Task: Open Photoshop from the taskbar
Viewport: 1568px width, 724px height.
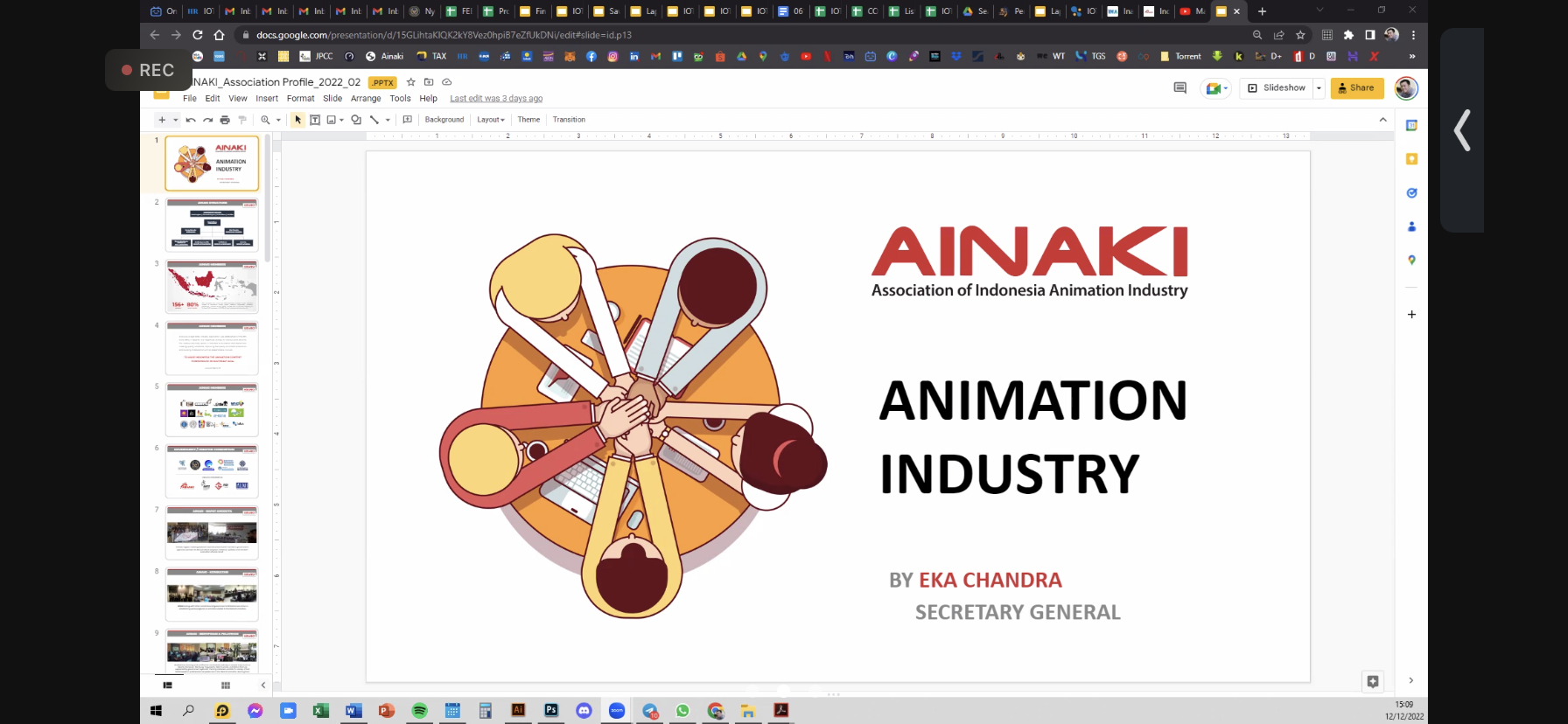Action: 551,711
